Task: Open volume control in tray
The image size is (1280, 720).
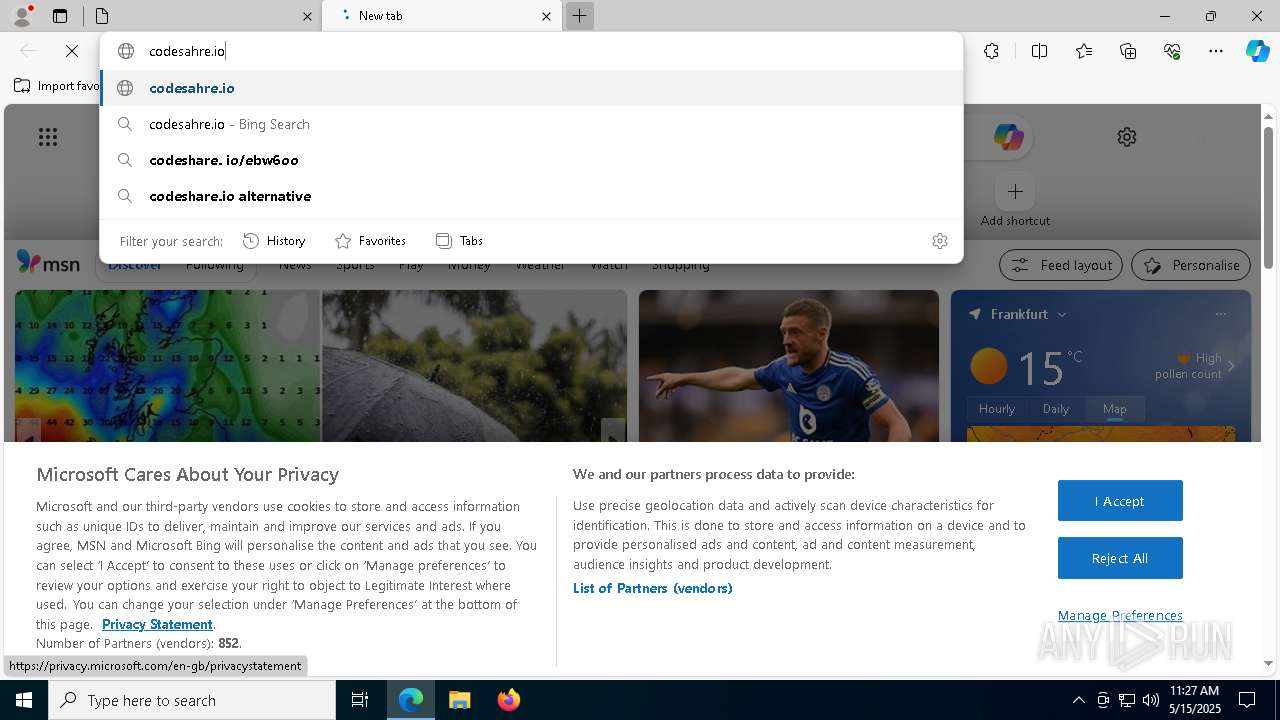Action: coord(1150,700)
